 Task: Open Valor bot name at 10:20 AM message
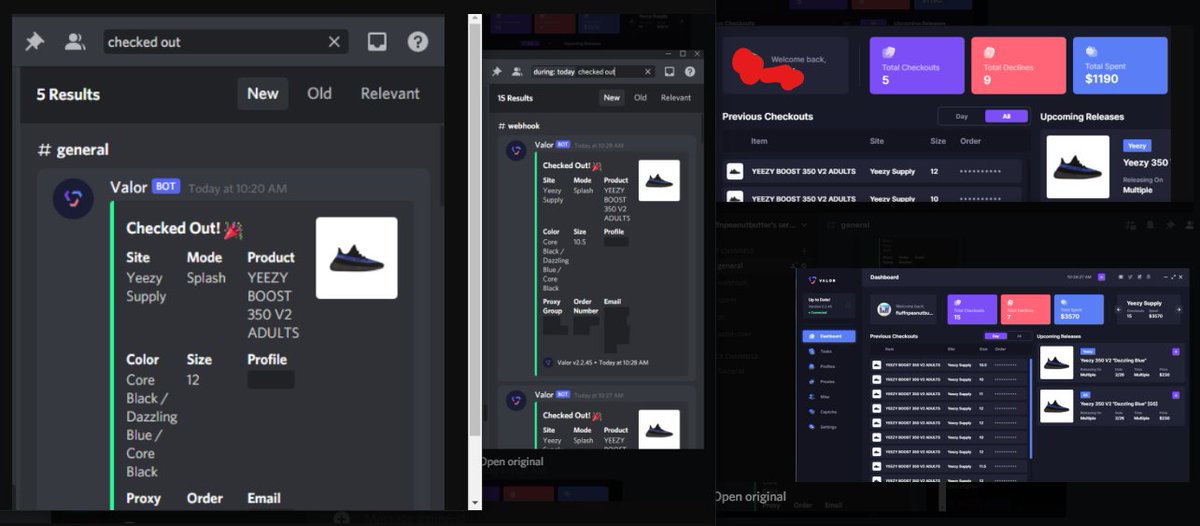click(128, 187)
